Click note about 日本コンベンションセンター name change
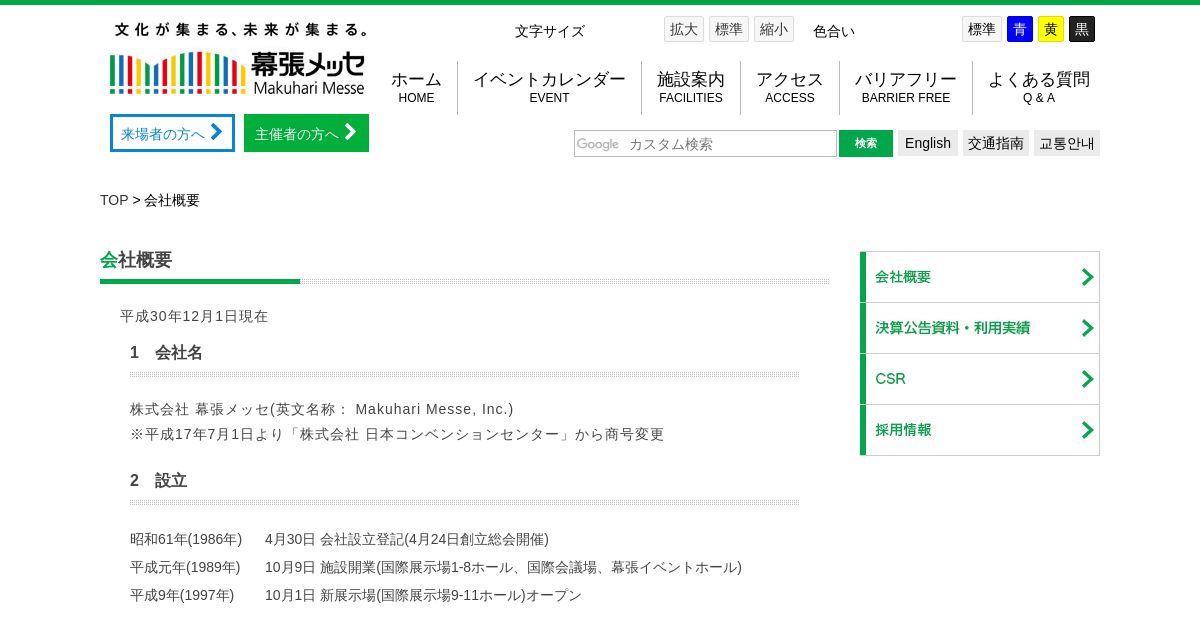This screenshot has width=1200, height=630. click(x=397, y=434)
